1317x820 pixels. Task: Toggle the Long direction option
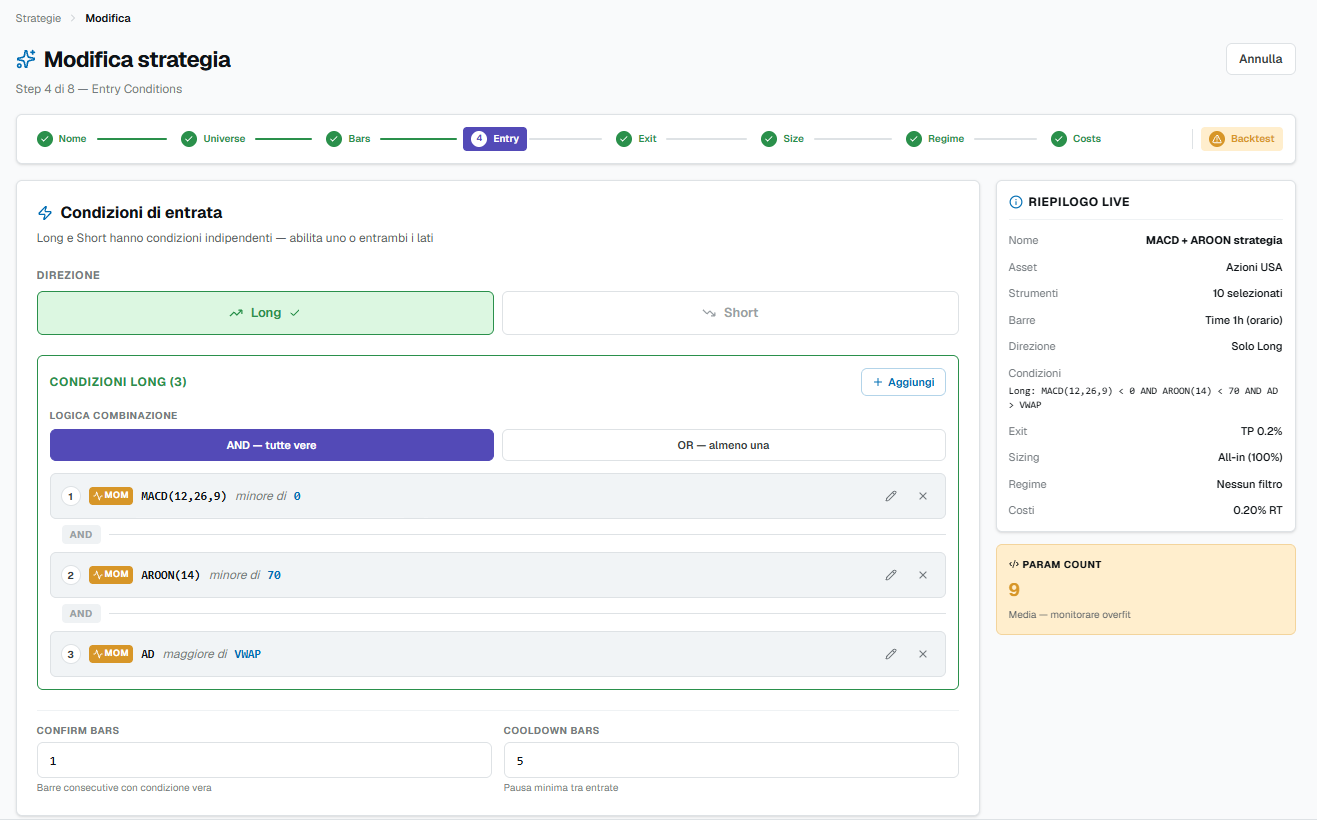265,313
